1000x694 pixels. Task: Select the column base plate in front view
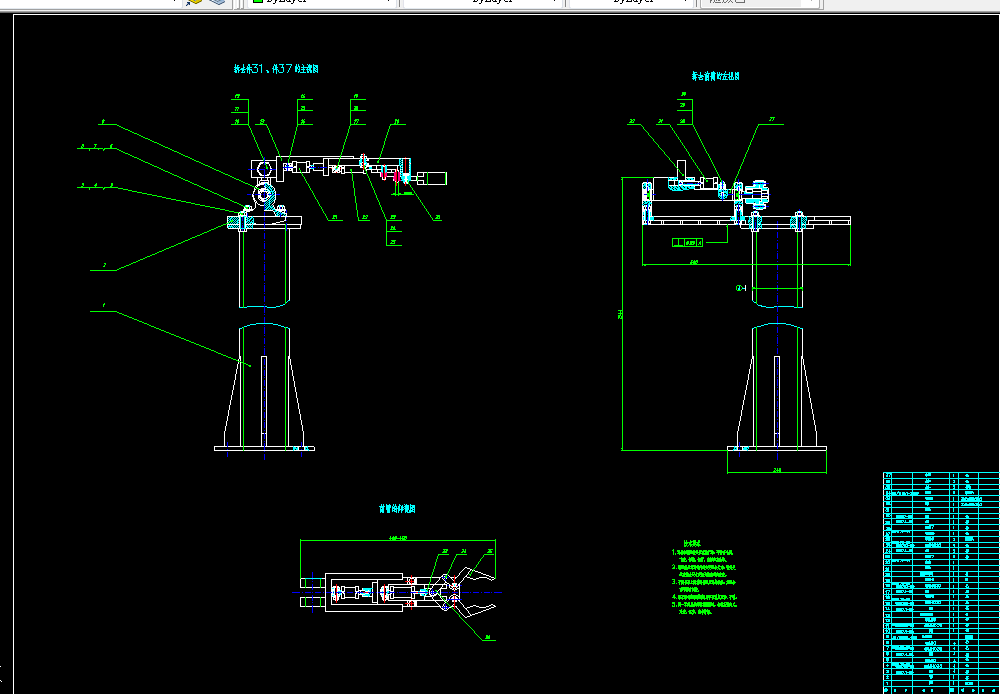coord(264,448)
